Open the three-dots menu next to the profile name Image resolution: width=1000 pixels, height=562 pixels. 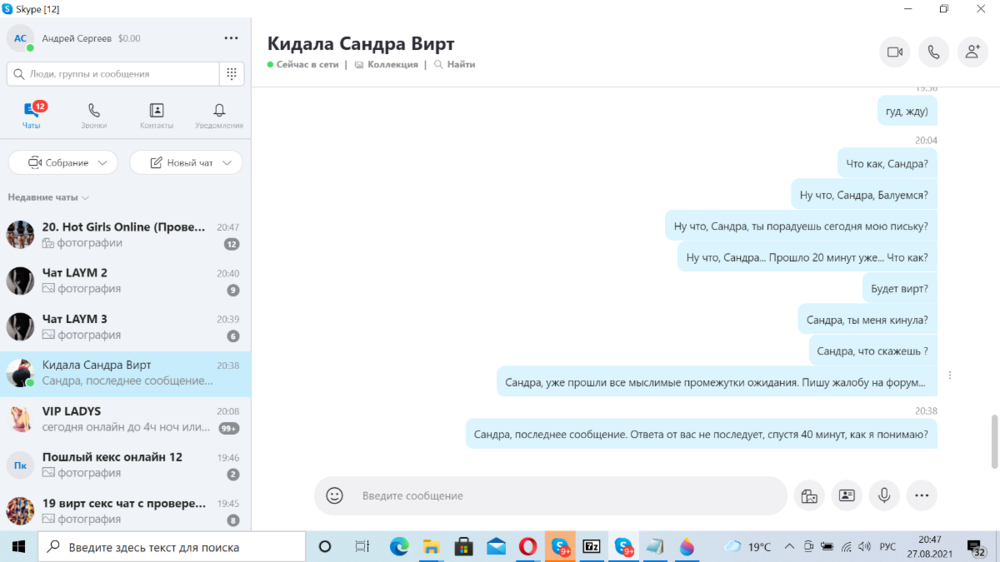[231, 38]
